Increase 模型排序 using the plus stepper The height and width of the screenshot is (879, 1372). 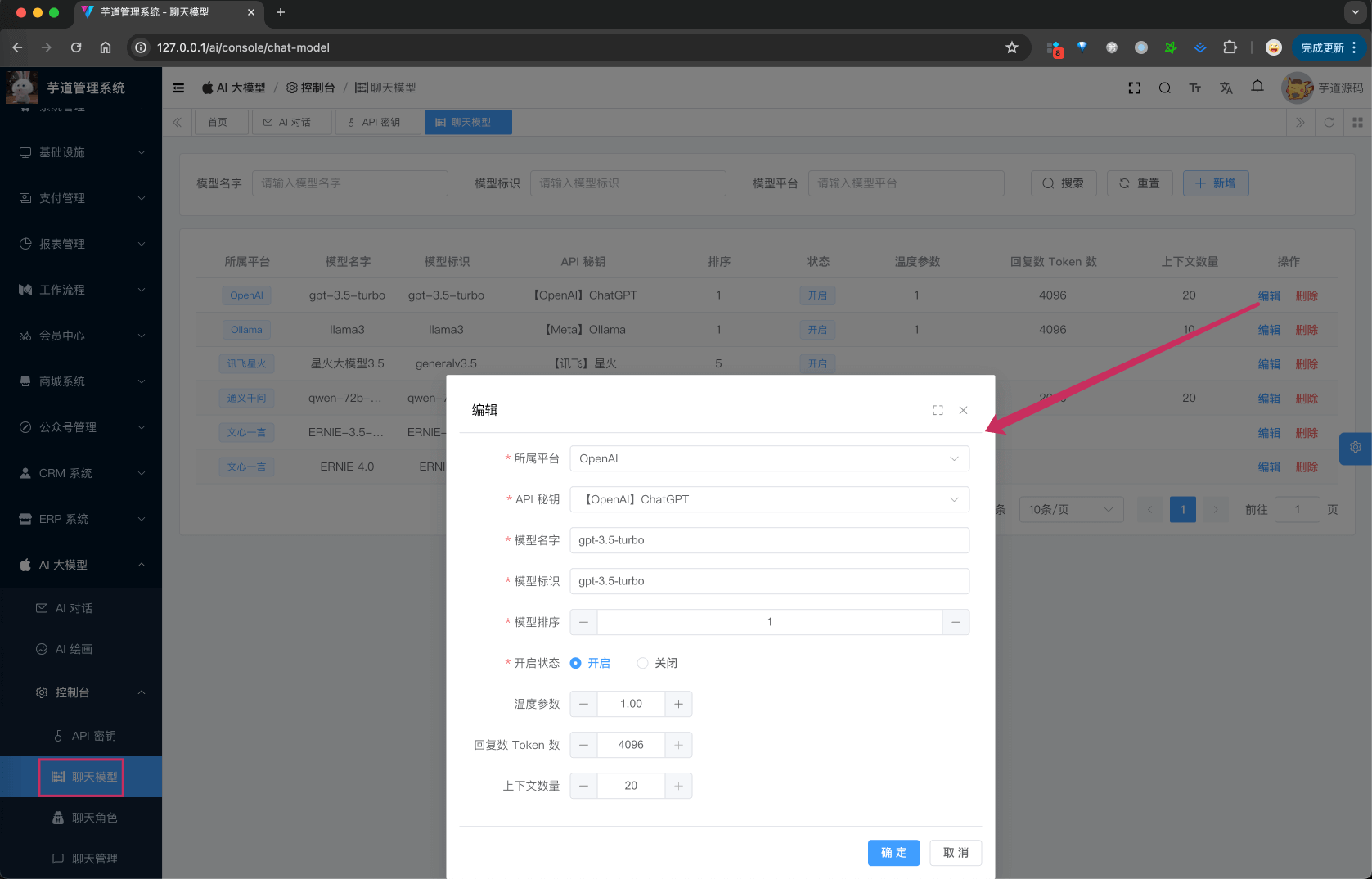point(956,622)
